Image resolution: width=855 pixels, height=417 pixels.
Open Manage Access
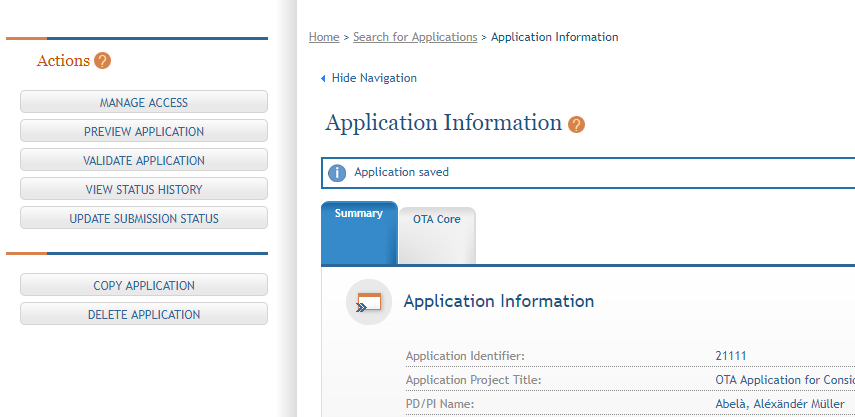click(144, 102)
